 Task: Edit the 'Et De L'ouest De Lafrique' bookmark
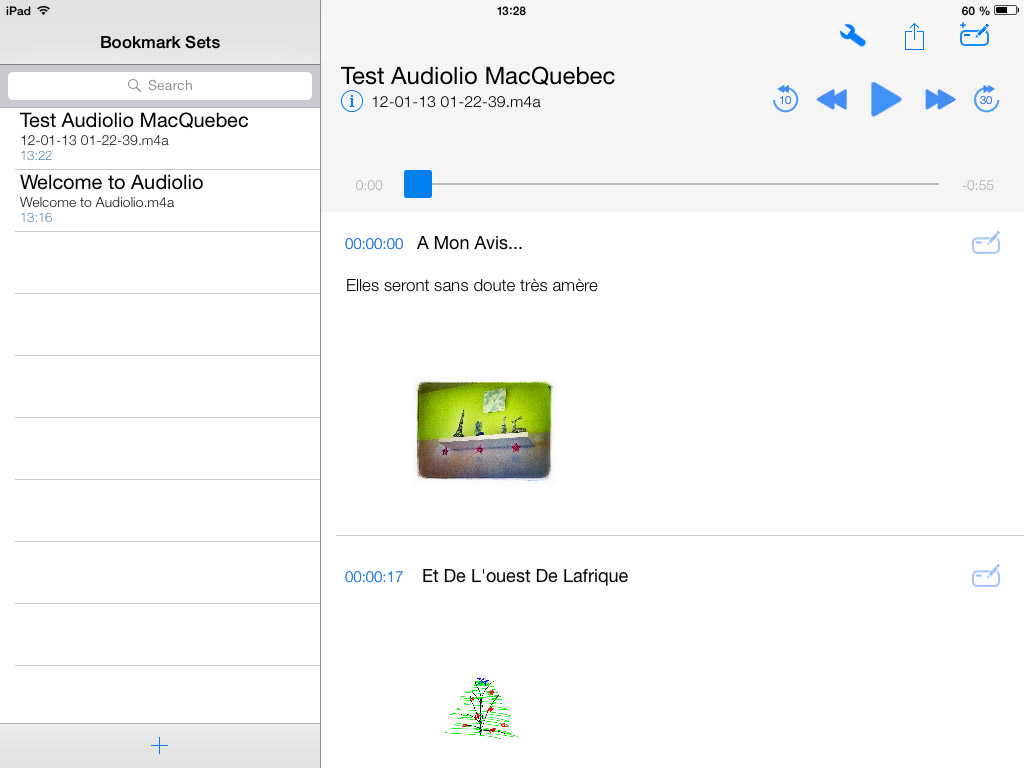pos(986,576)
